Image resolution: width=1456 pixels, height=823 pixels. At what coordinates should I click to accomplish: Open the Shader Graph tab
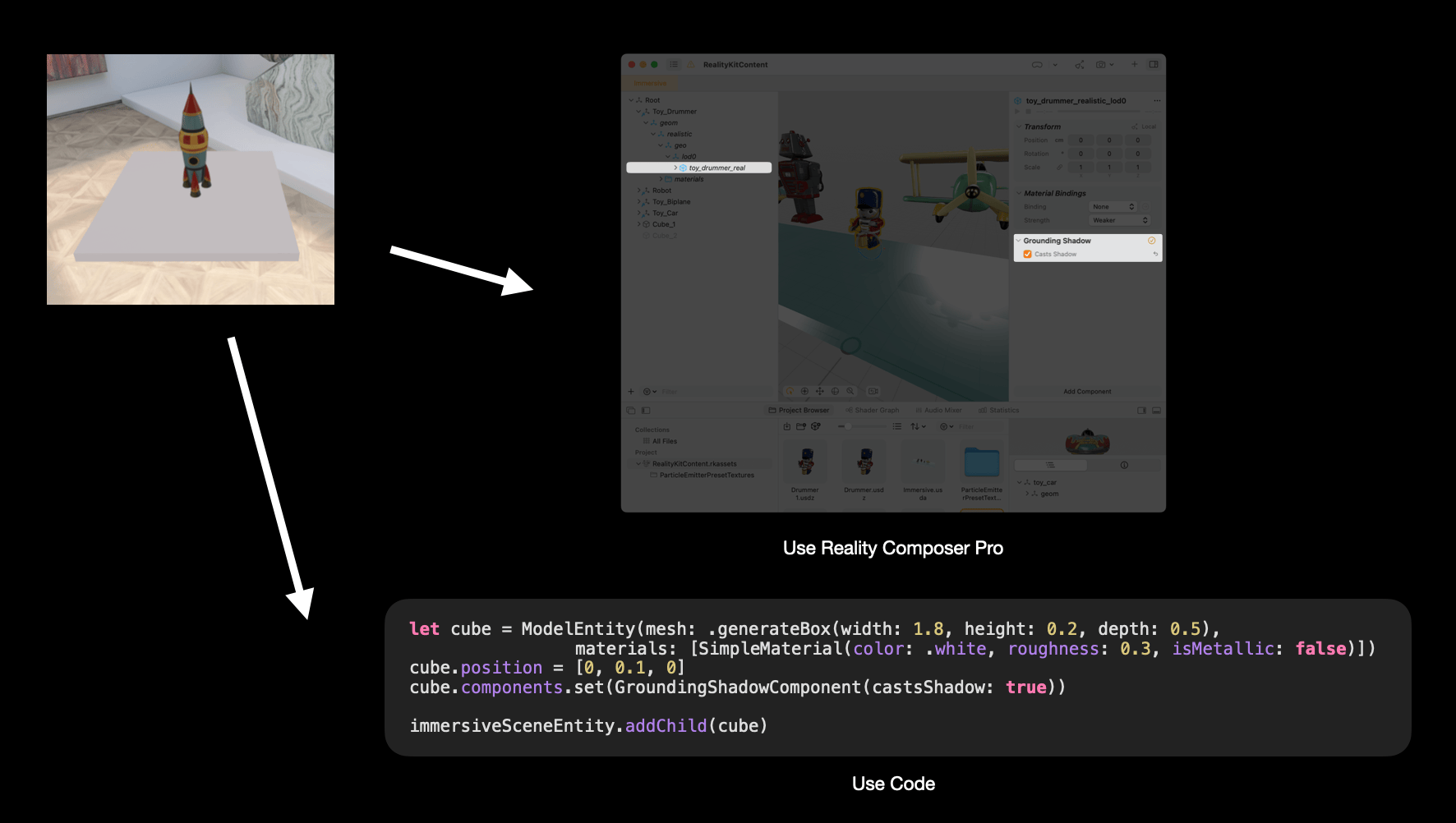tap(872, 411)
